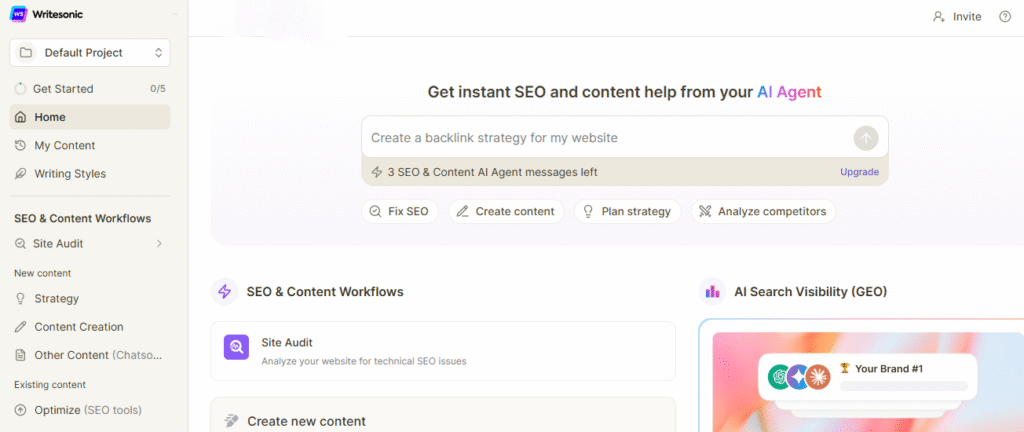The image size is (1024, 432).
Task: Click the Your Brand #1 AI logos cluster
Action: pyautogui.click(x=799, y=377)
